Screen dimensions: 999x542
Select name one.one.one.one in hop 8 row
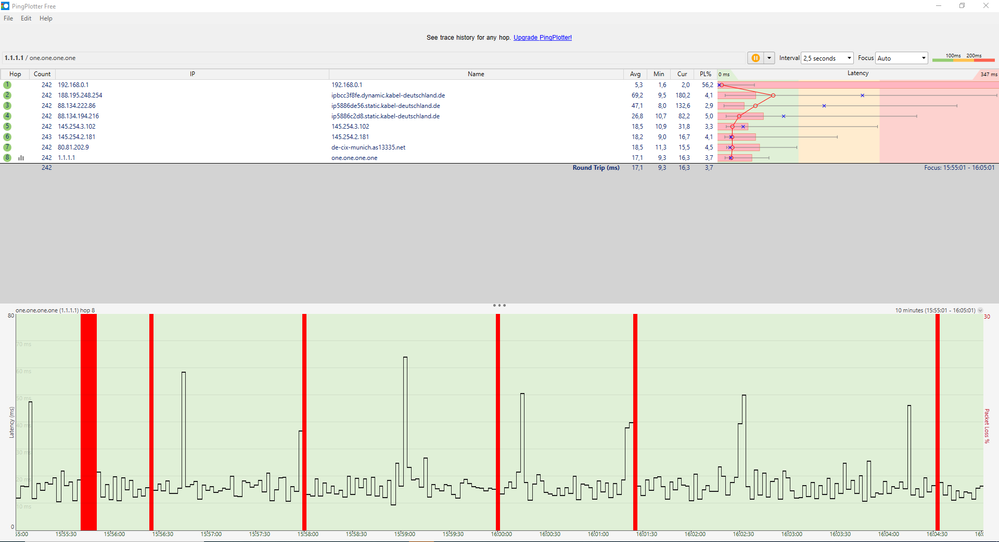[354, 157]
